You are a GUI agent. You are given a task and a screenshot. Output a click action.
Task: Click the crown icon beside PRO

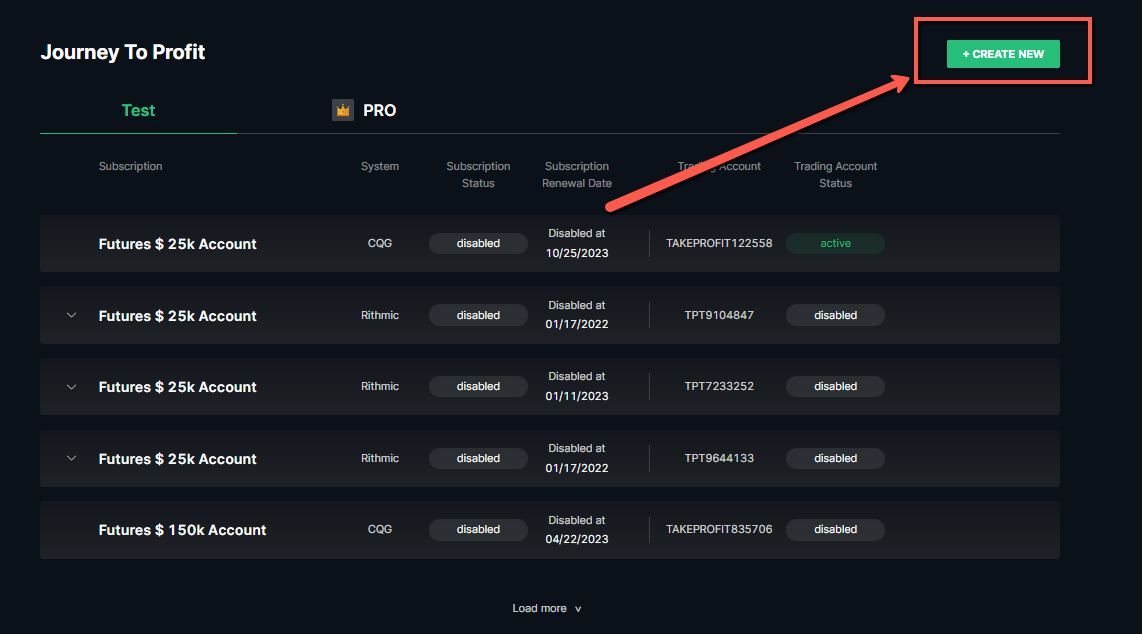click(343, 110)
